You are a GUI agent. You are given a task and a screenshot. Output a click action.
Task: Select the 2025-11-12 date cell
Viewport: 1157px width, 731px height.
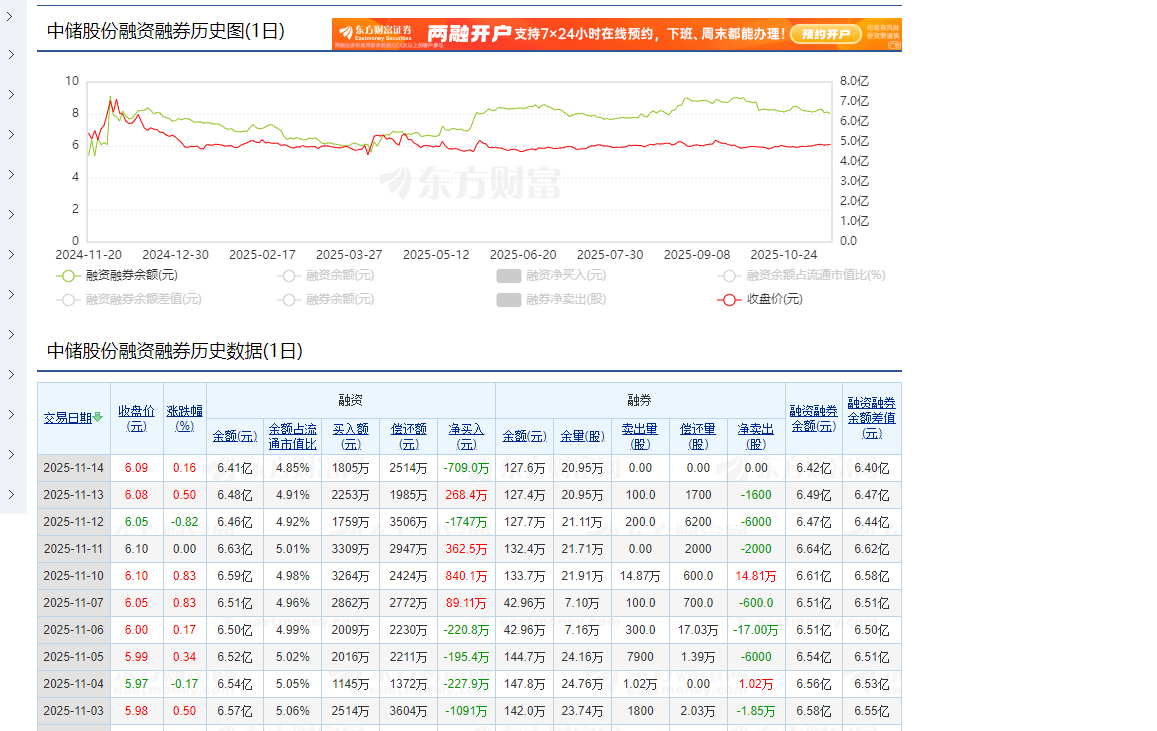click(74, 522)
